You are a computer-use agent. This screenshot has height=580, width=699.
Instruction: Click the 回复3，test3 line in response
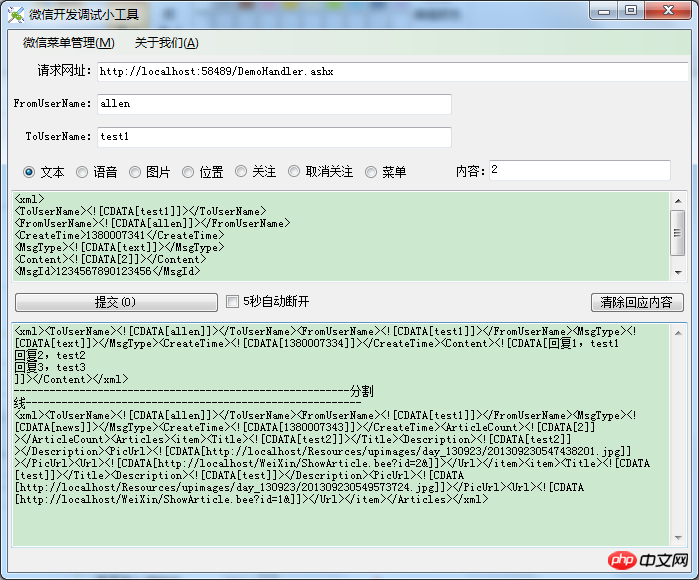tap(50, 368)
